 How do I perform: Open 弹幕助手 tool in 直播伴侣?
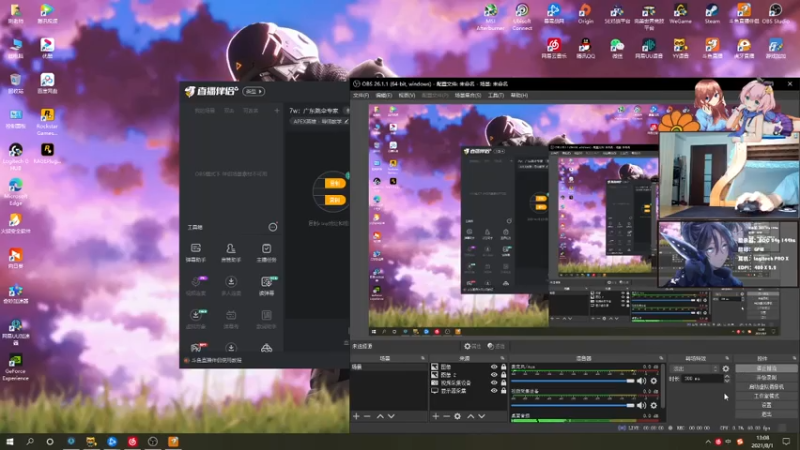[195, 253]
